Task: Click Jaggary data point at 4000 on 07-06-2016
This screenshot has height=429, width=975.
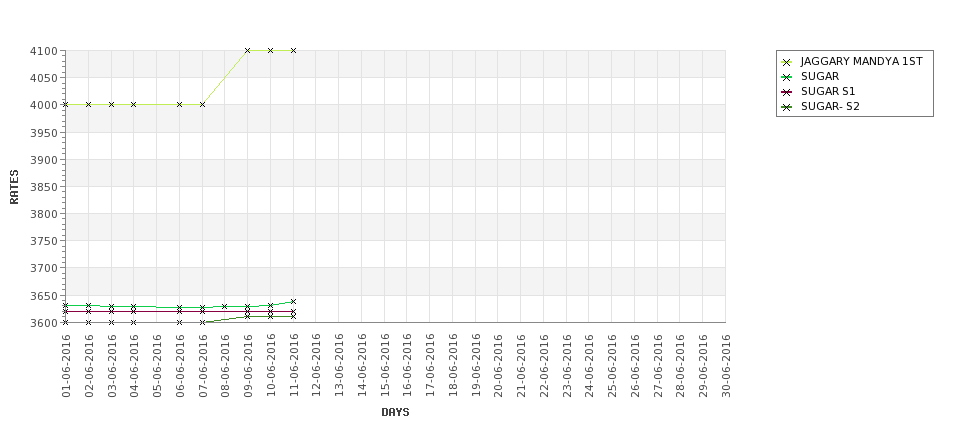Action: (x=202, y=104)
